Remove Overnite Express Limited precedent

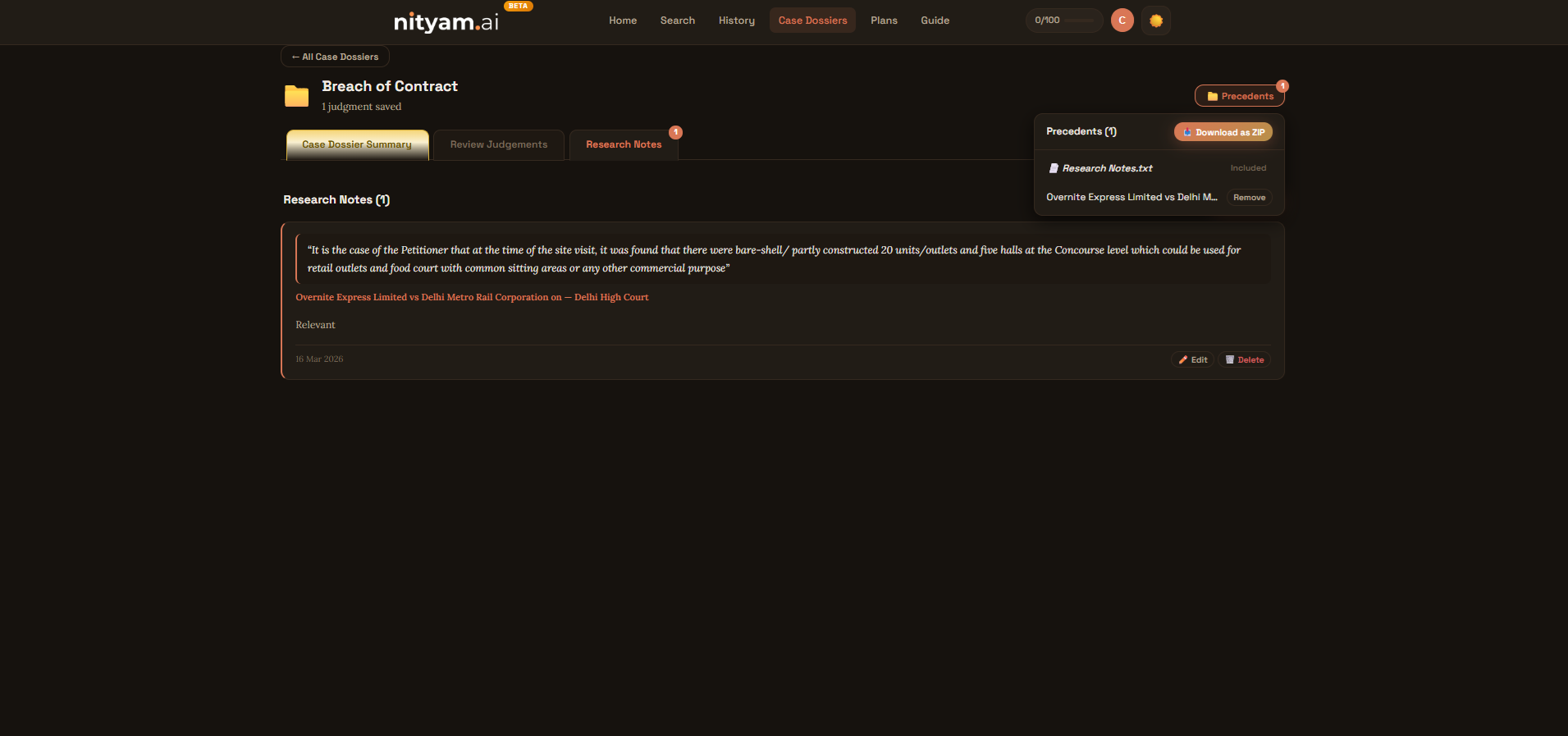pos(1249,198)
